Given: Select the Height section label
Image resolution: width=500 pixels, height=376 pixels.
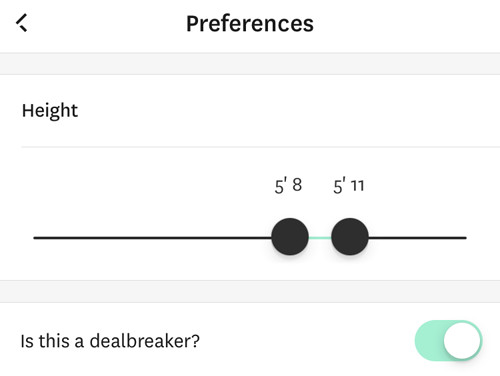Looking at the screenshot, I should pyautogui.click(x=50, y=111).
